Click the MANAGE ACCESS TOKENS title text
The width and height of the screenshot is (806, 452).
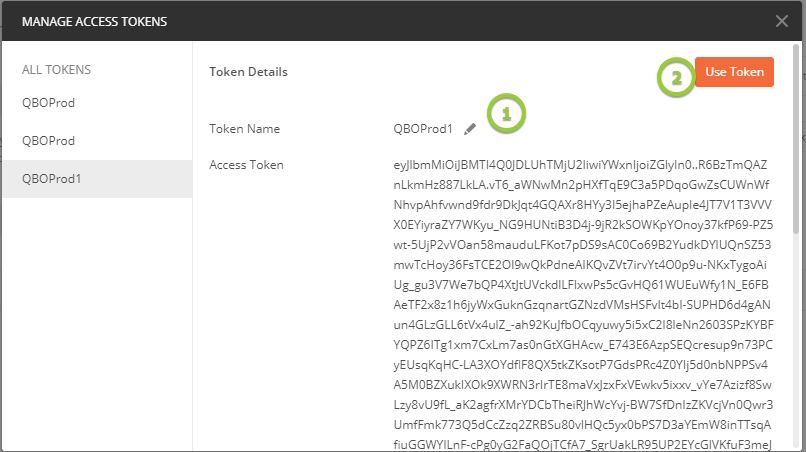[x=94, y=21]
